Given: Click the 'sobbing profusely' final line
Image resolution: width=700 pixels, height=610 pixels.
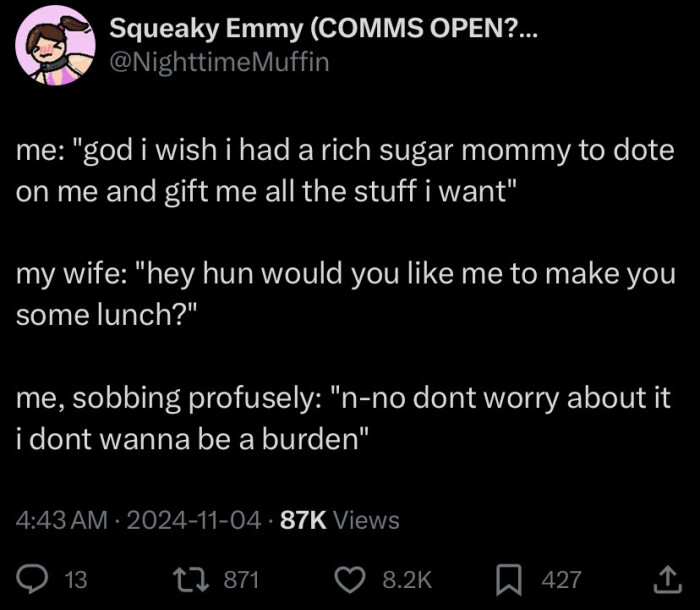Looking at the screenshot, I should (342, 418).
